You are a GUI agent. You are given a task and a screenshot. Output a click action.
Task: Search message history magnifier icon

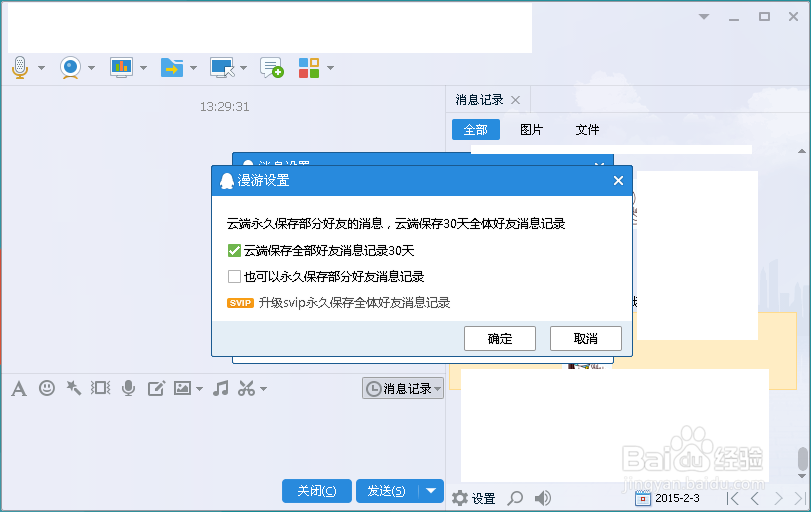(515, 499)
